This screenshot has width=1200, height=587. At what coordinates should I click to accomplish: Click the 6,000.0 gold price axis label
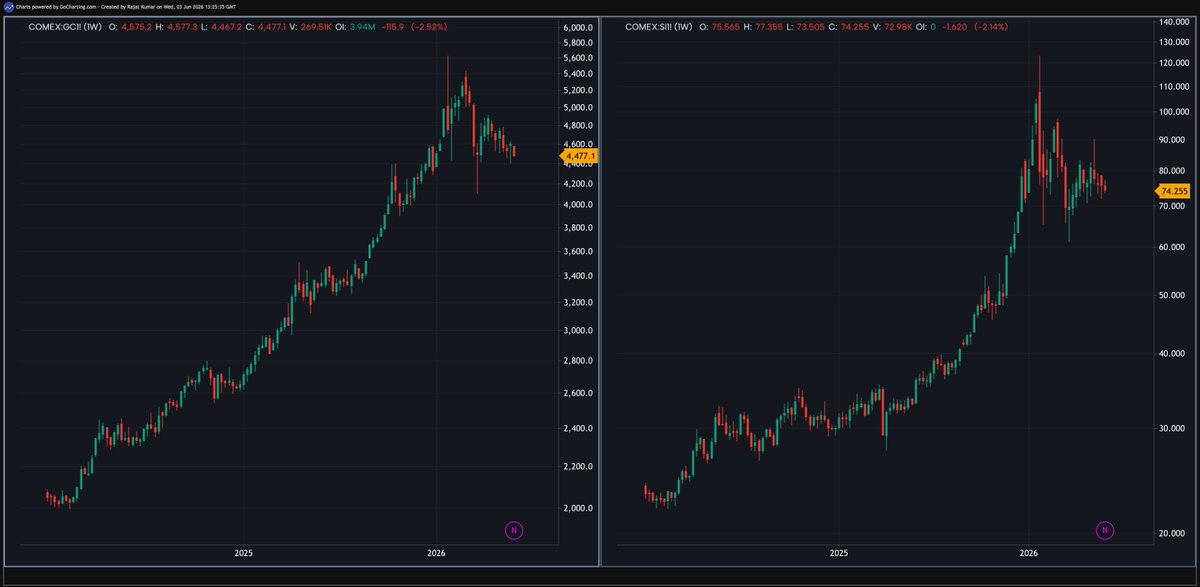(x=579, y=28)
